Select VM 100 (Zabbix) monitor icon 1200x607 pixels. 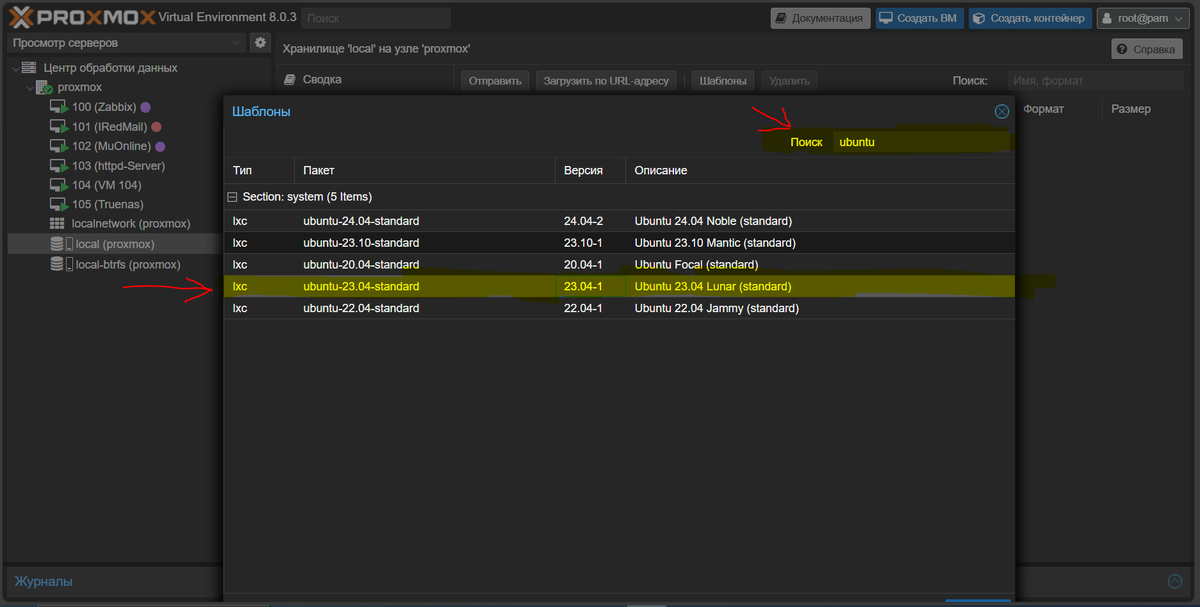point(59,107)
